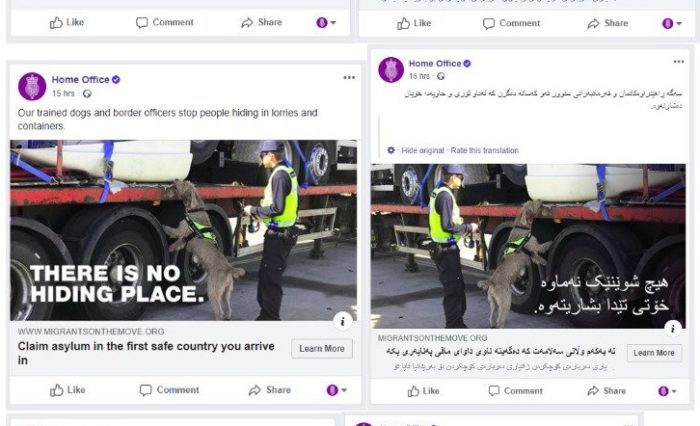This screenshot has height=426, width=700.
Task: Open ad info icon on English post image
Action: (342, 321)
